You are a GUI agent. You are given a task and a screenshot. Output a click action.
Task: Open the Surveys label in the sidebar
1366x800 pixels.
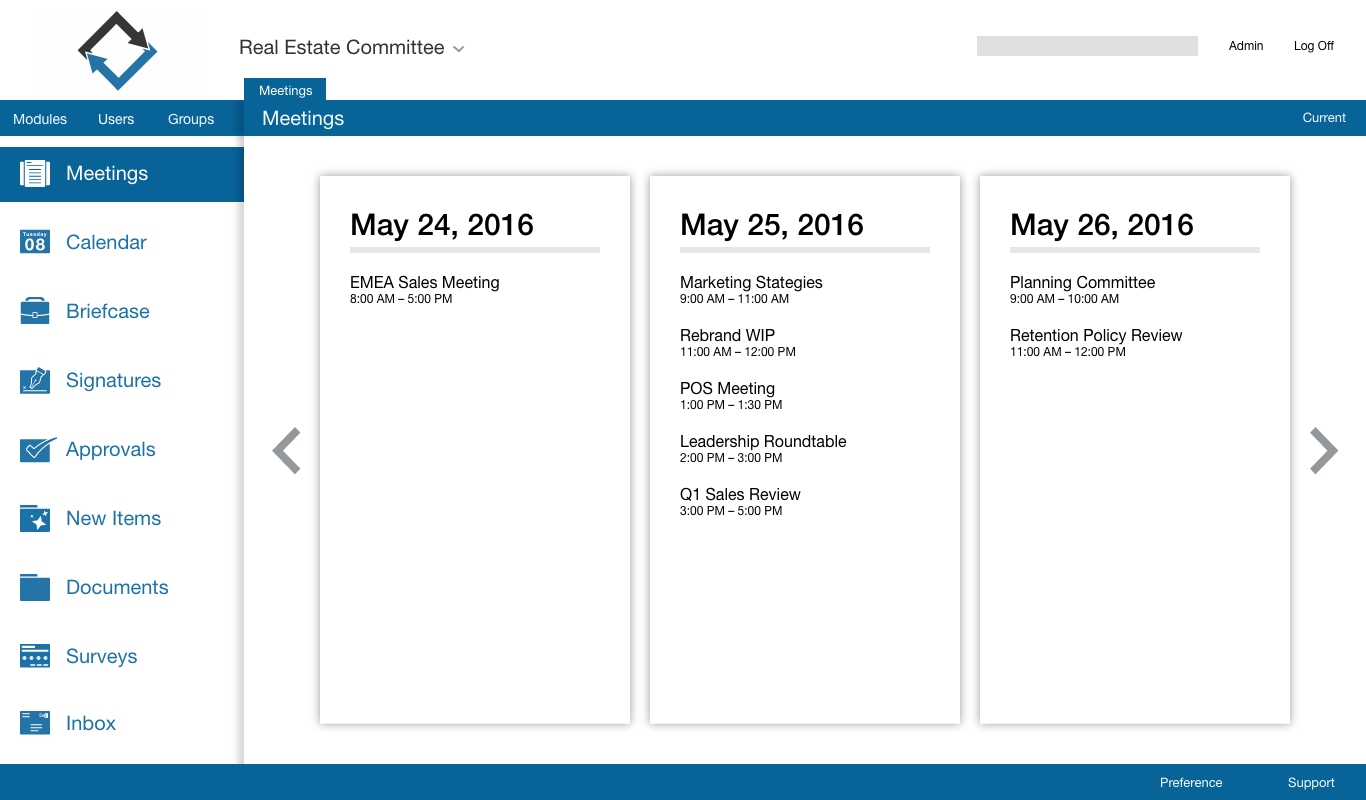pyautogui.click(x=102, y=656)
